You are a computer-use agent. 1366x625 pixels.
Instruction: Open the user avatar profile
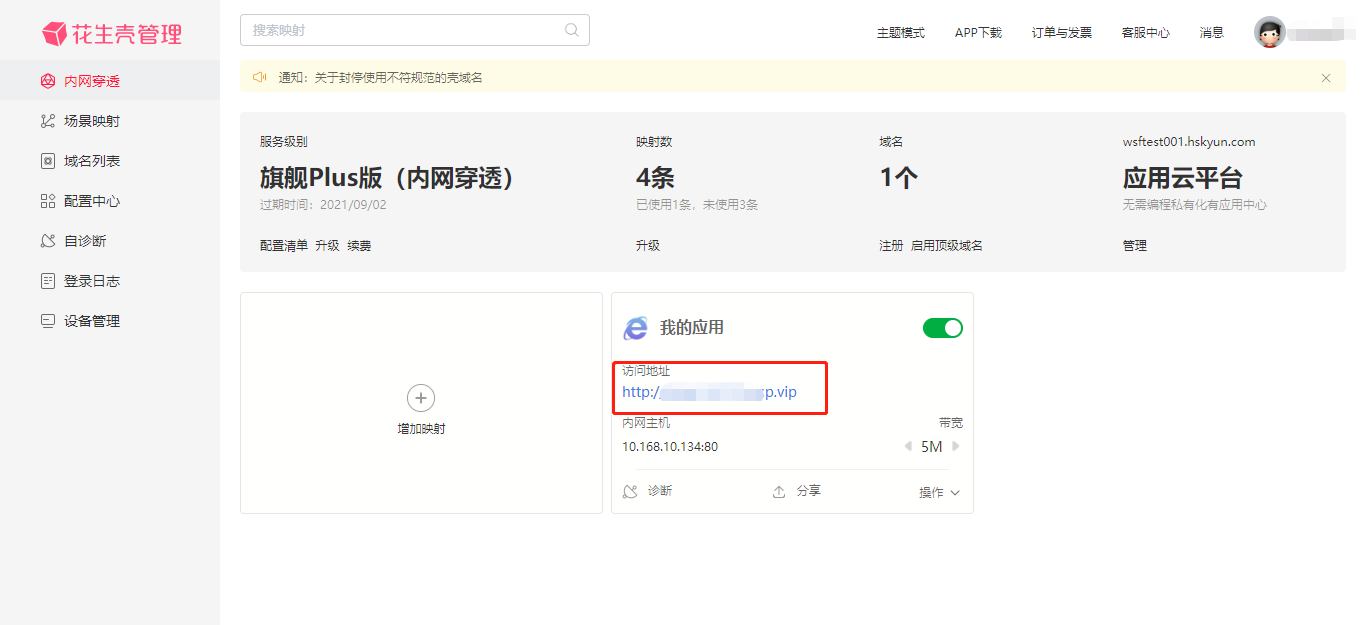pos(1270,32)
